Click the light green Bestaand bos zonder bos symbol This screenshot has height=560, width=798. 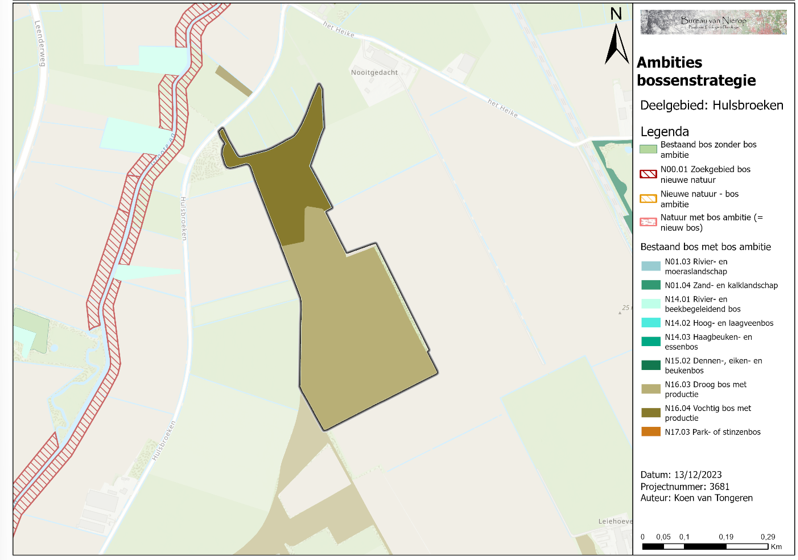tap(648, 148)
